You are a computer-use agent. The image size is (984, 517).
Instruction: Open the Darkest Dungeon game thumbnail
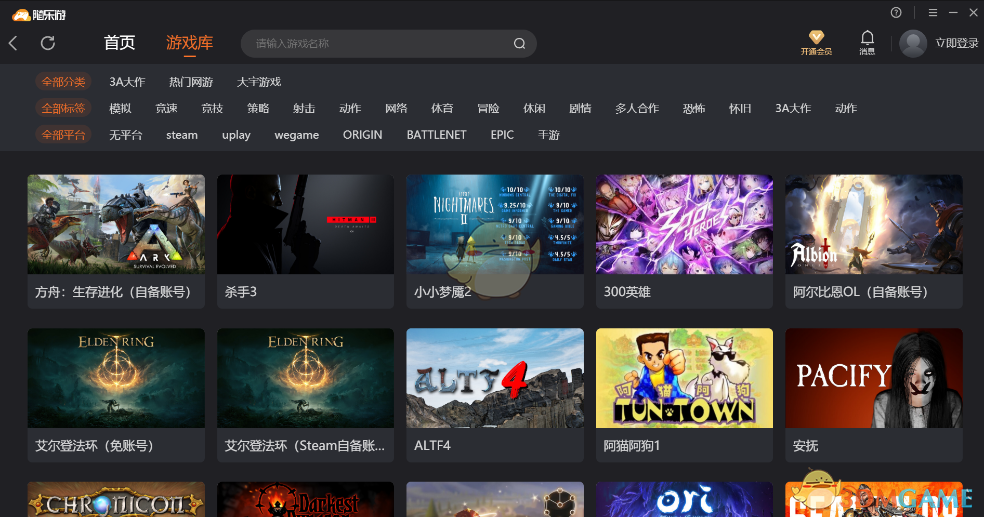pyautogui.click(x=306, y=499)
